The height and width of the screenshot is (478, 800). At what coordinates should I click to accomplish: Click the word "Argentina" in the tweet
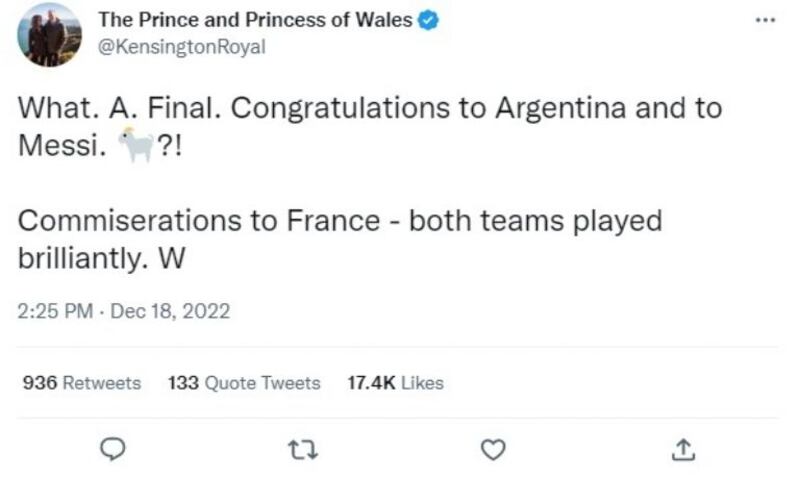[x=539, y=108]
